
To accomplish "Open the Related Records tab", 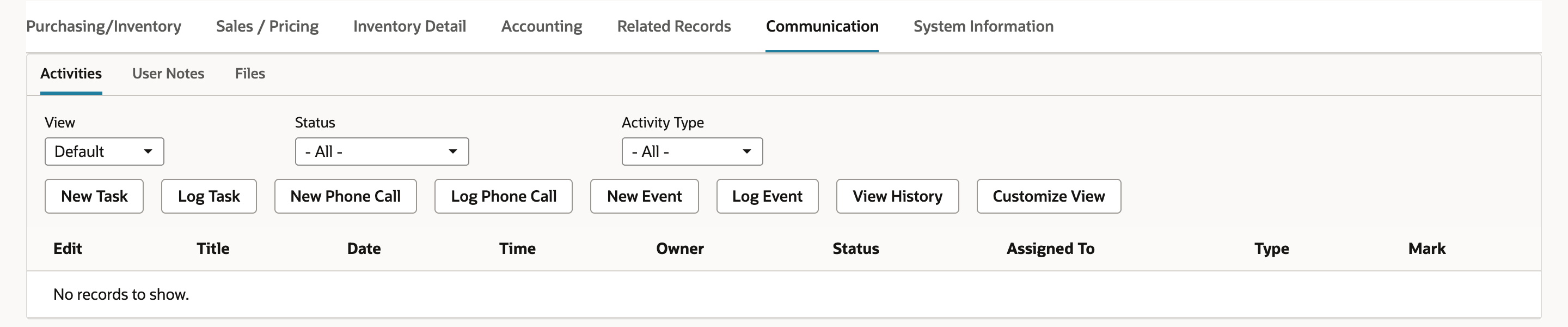I will [x=674, y=26].
